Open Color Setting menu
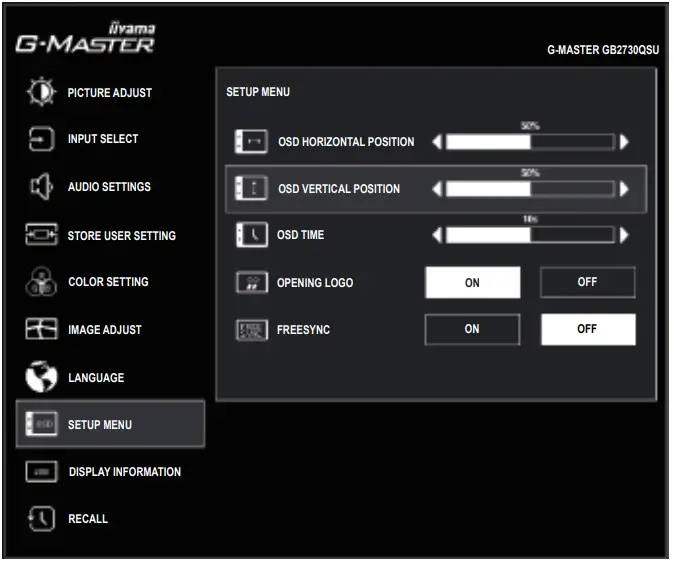Screen dimensions: 674x564 pos(110,282)
